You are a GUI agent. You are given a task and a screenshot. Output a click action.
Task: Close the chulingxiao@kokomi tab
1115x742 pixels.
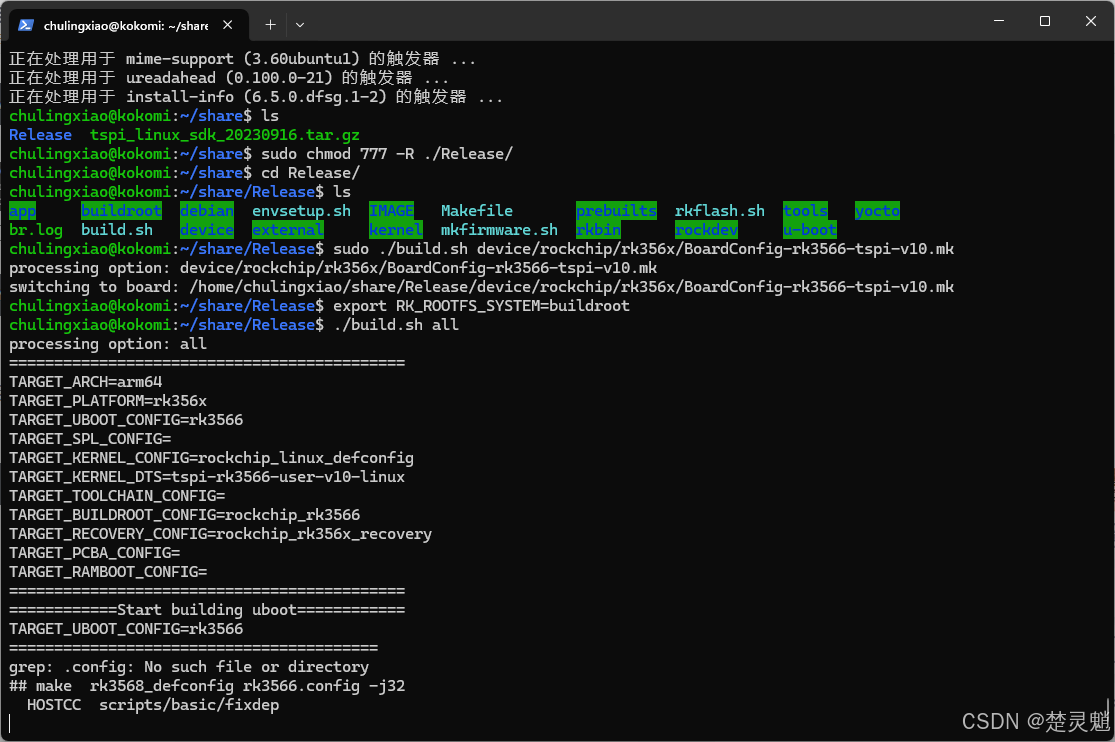click(228, 25)
